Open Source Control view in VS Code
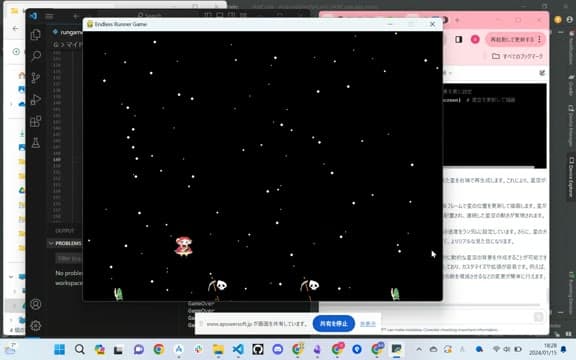The height and width of the screenshot is (360, 576). pos(36,78)
